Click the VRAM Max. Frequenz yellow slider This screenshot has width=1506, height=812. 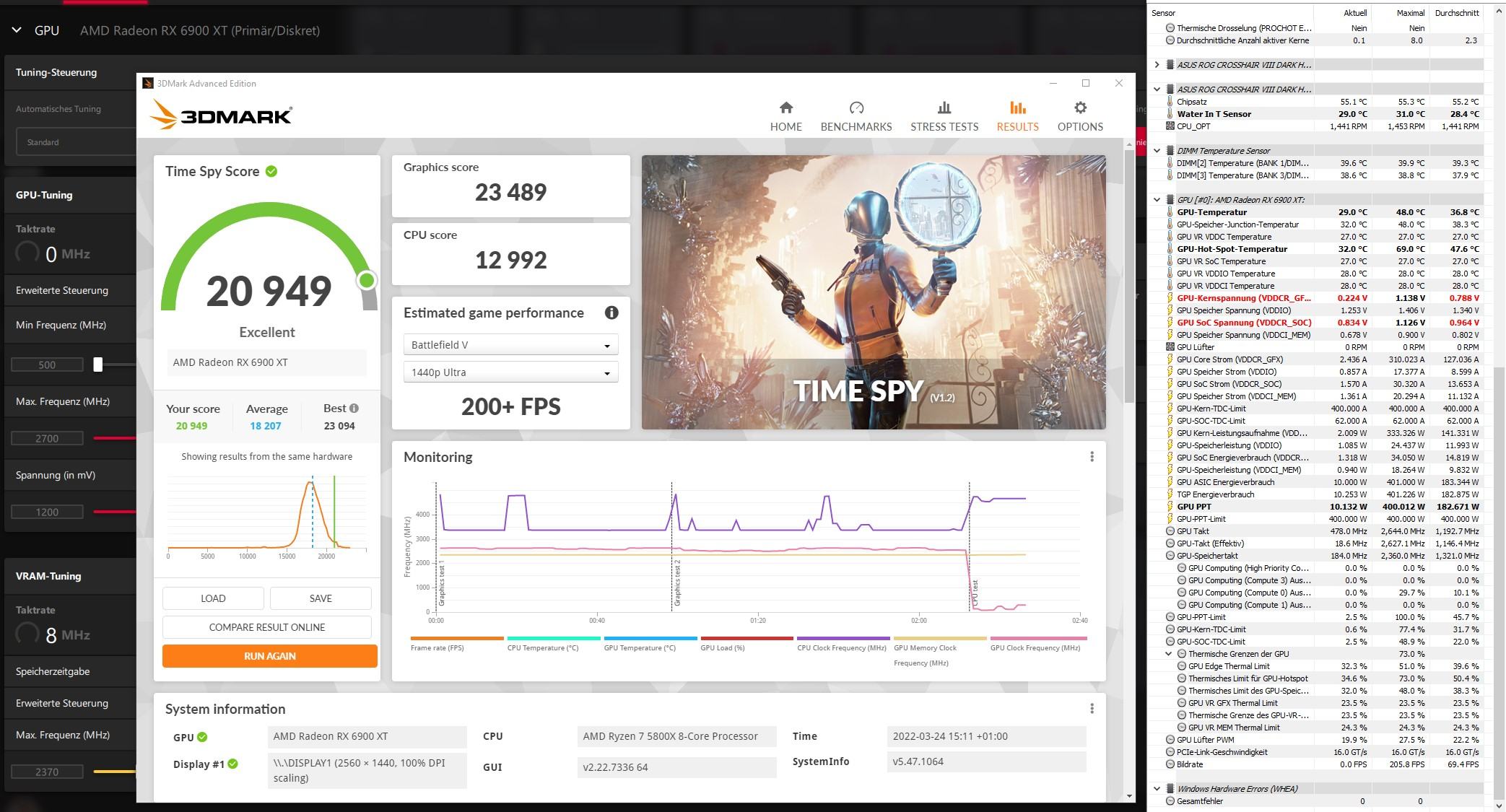[x=115, y=772]
